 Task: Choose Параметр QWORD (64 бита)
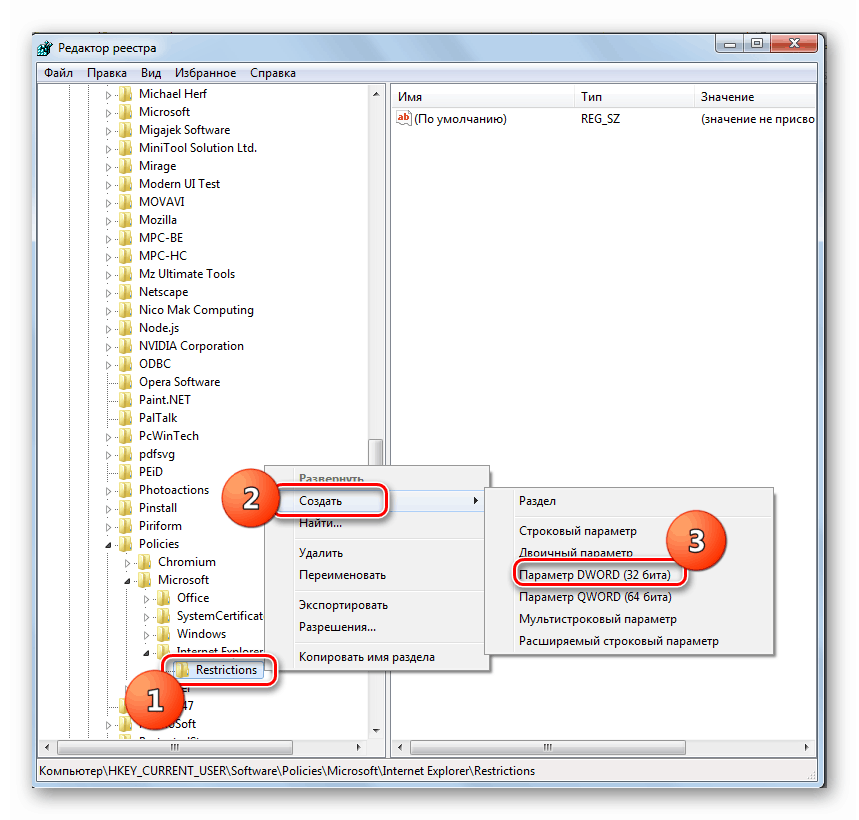pyautogui.click(x=629, y=597)
